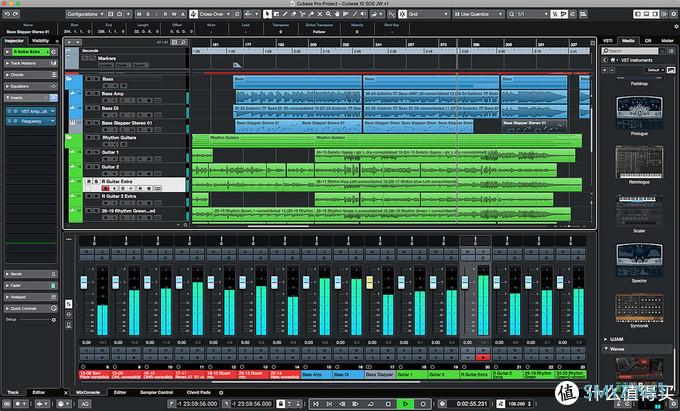Click the Prologue instrument thumbnail
The height and width of the screenshot is (411, 680).
coord(639,113)
